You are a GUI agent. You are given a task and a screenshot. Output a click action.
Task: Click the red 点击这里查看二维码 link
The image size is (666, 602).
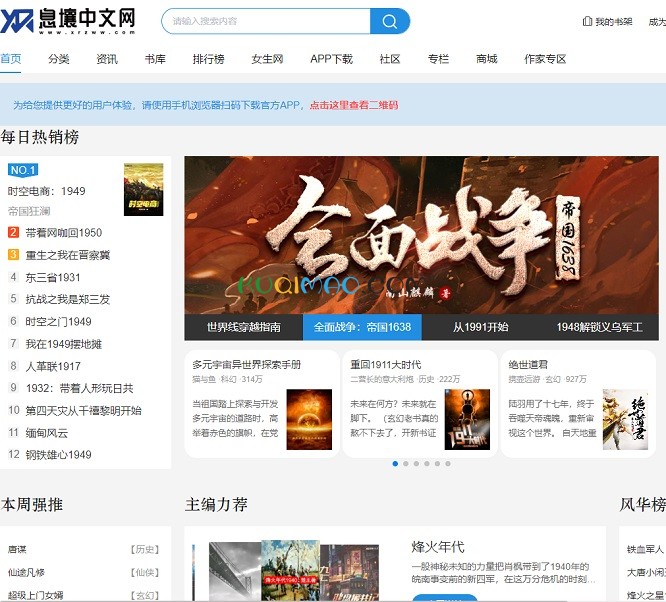tap(354, 105)
